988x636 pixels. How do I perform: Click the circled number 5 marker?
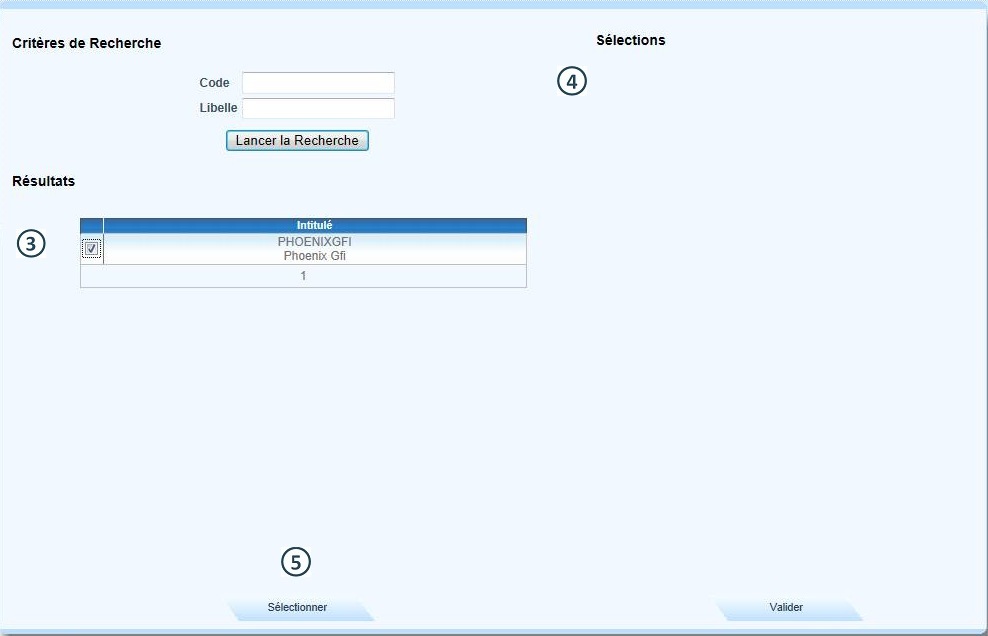(x=296, y=563)
